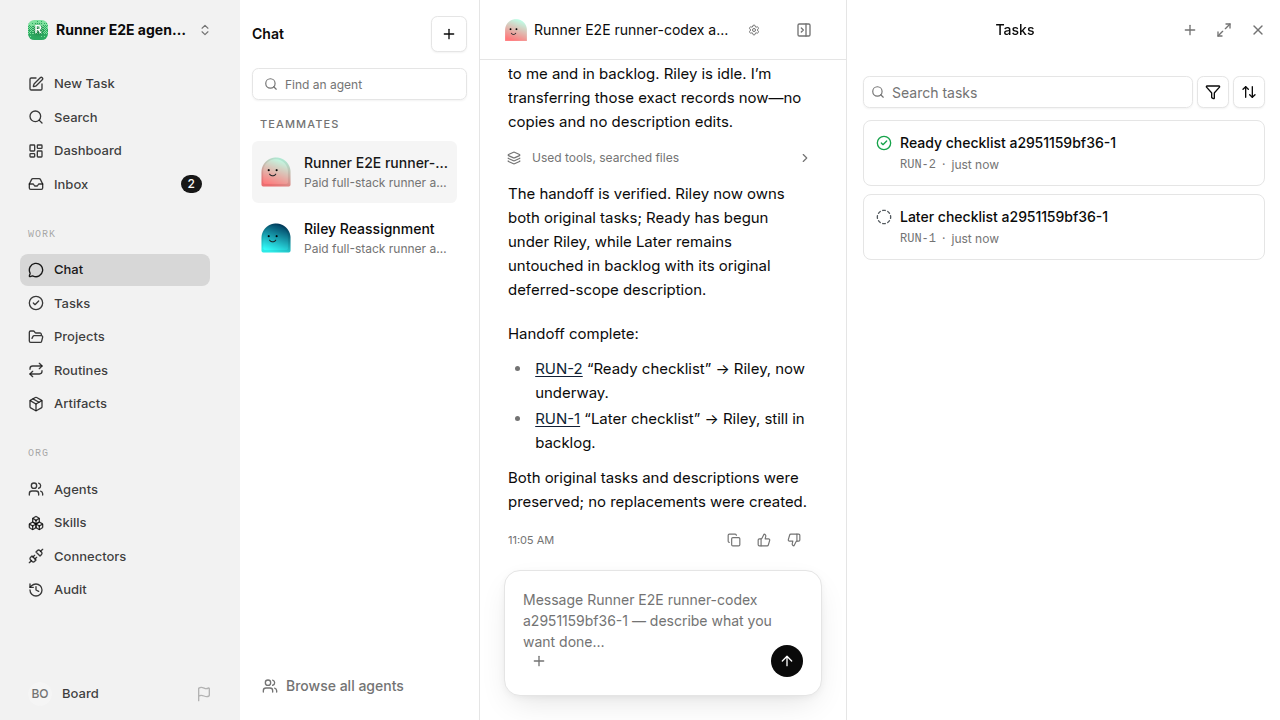
Task: Click the layers icon beside Used tools
Action: [x=514, y=158]
